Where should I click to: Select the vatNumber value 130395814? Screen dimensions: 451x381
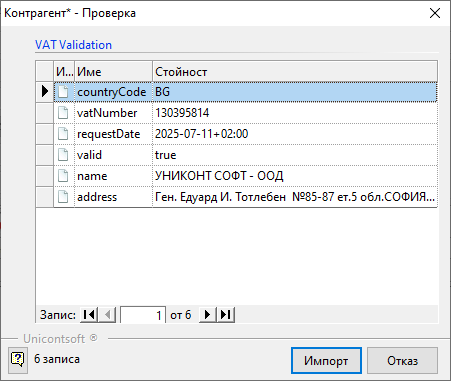pos(182,113)
